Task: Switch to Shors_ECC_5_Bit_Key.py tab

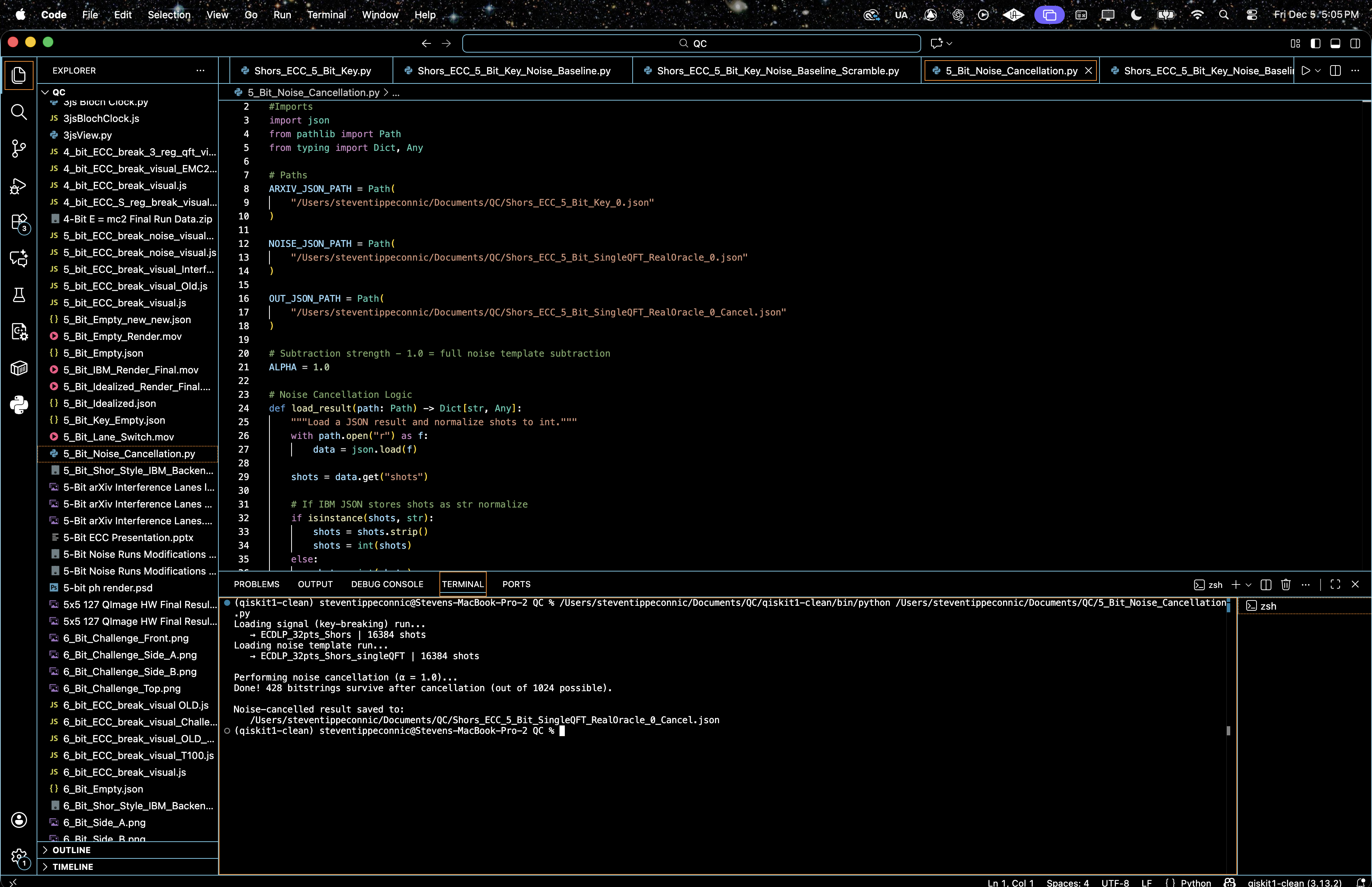Action: [312, 71]
